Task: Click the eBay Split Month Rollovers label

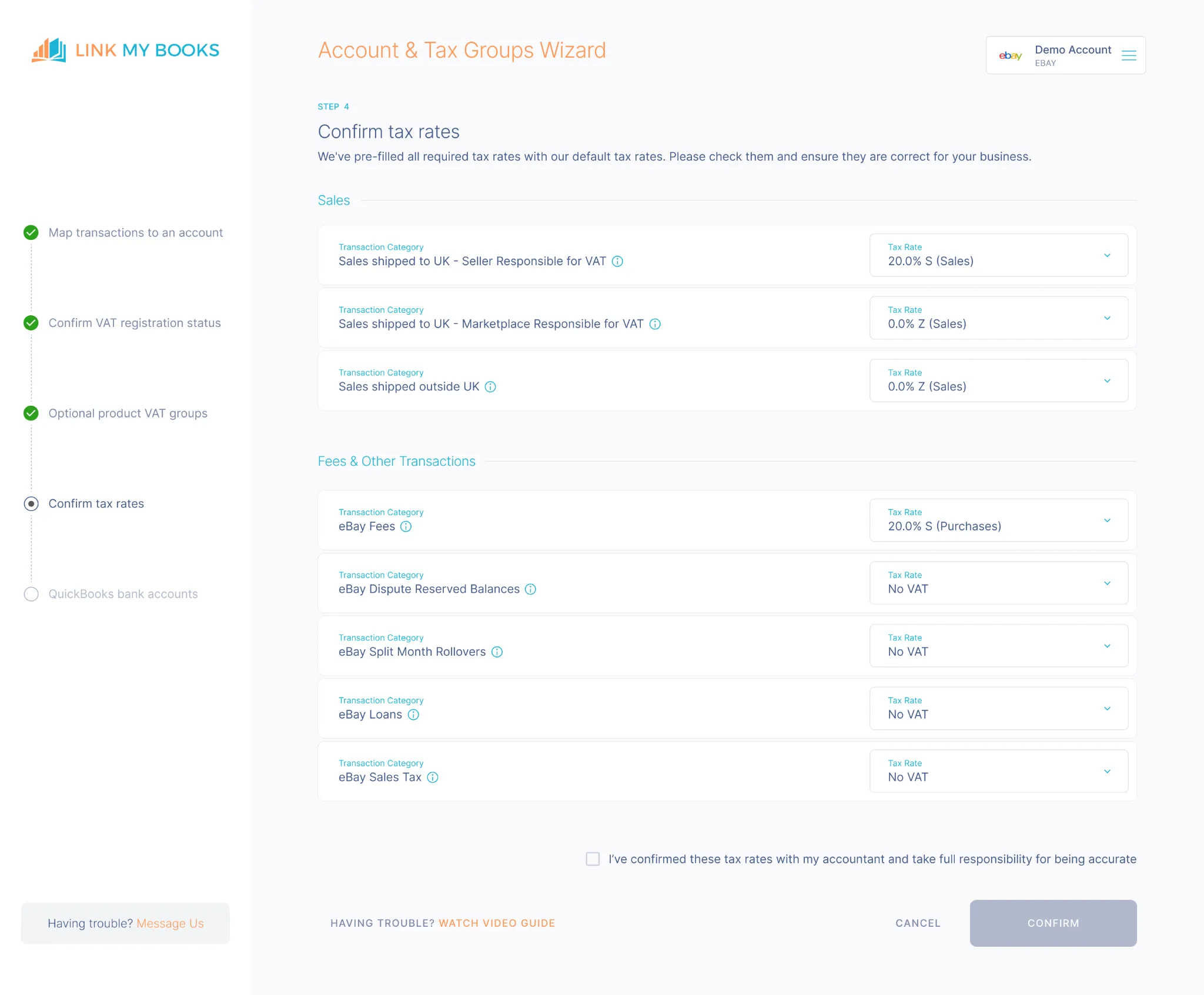Action: click(412, 652)
